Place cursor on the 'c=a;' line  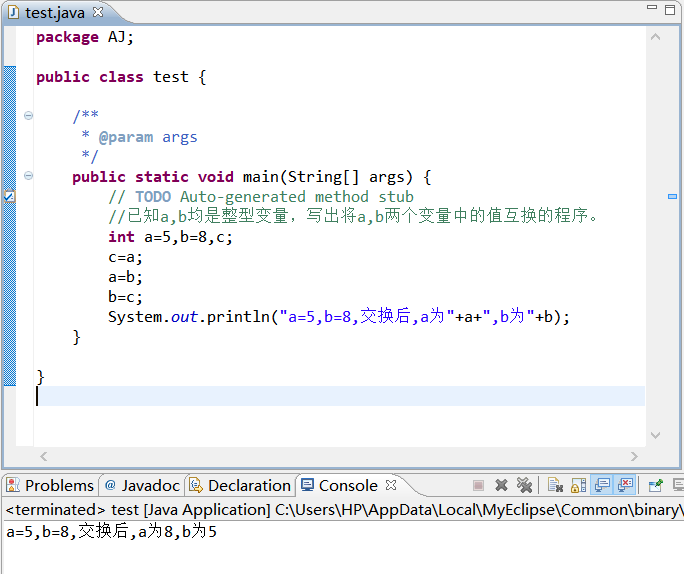click(125, 257)
